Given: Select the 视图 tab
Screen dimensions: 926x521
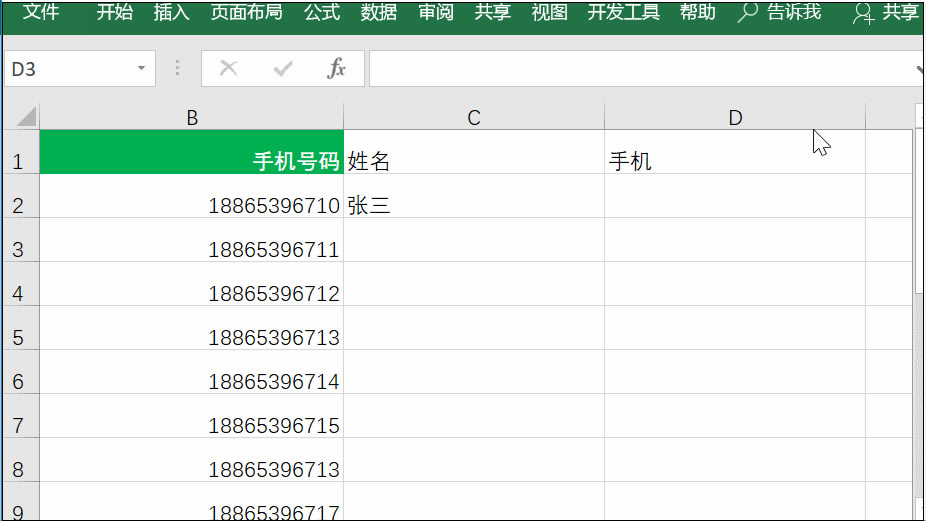Looking at the screenshot, I should [549, 12].
